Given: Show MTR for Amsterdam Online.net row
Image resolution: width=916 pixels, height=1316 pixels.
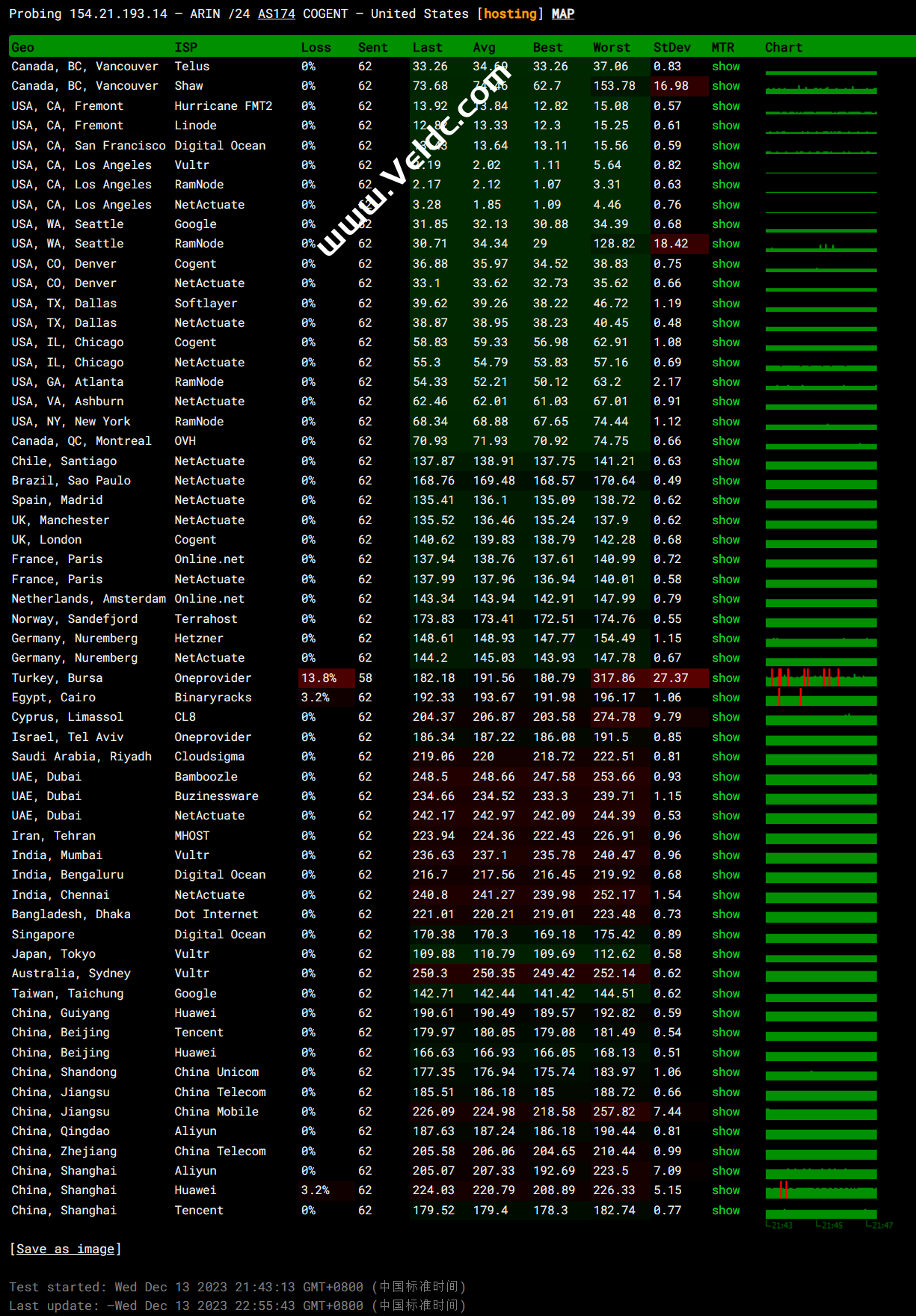Looking at the screenshot, I should (725, 599).
